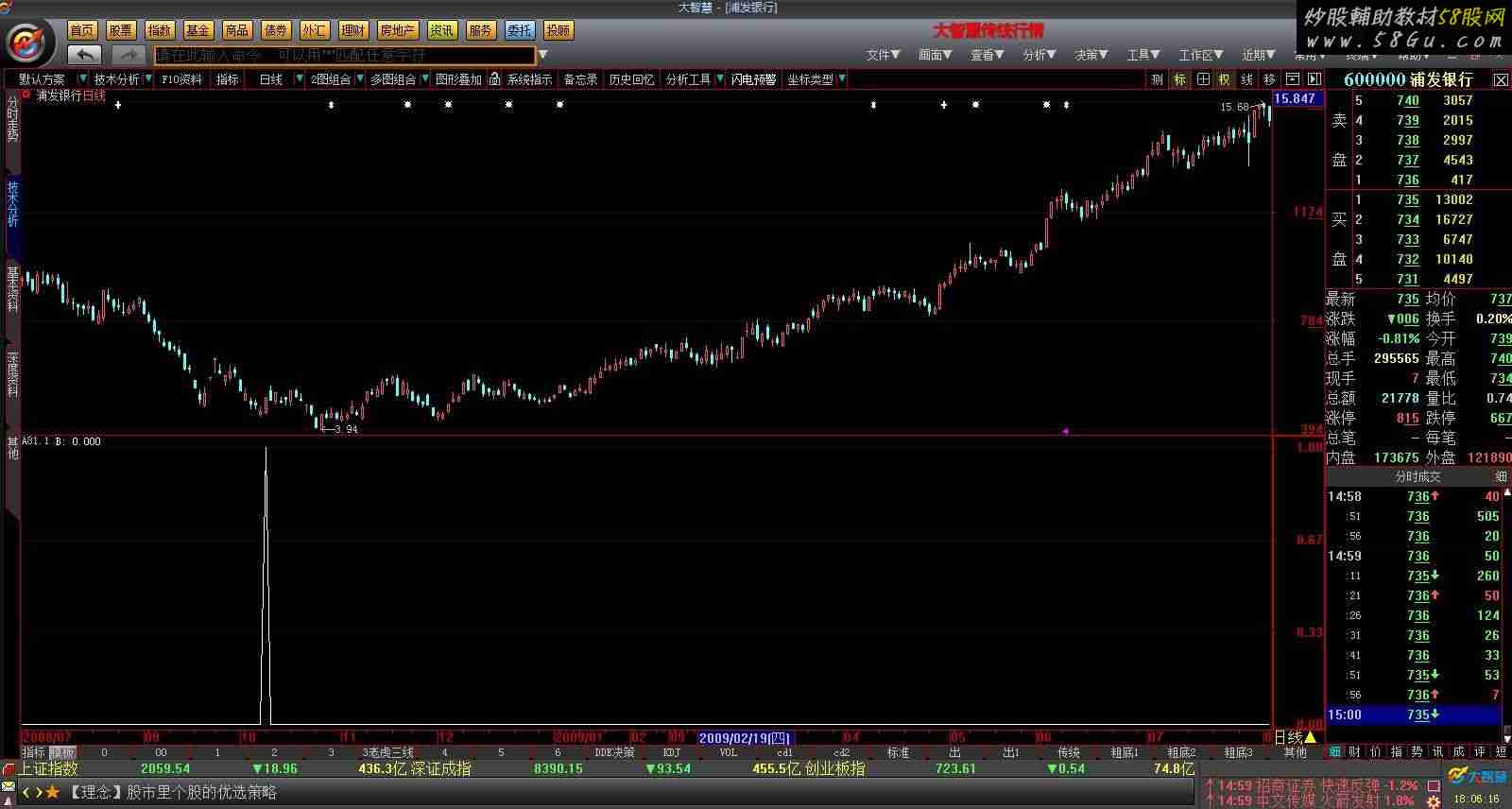Select the 模板 tab beside 指标
The image size is (1512, 809).
(x=62, y=752)
